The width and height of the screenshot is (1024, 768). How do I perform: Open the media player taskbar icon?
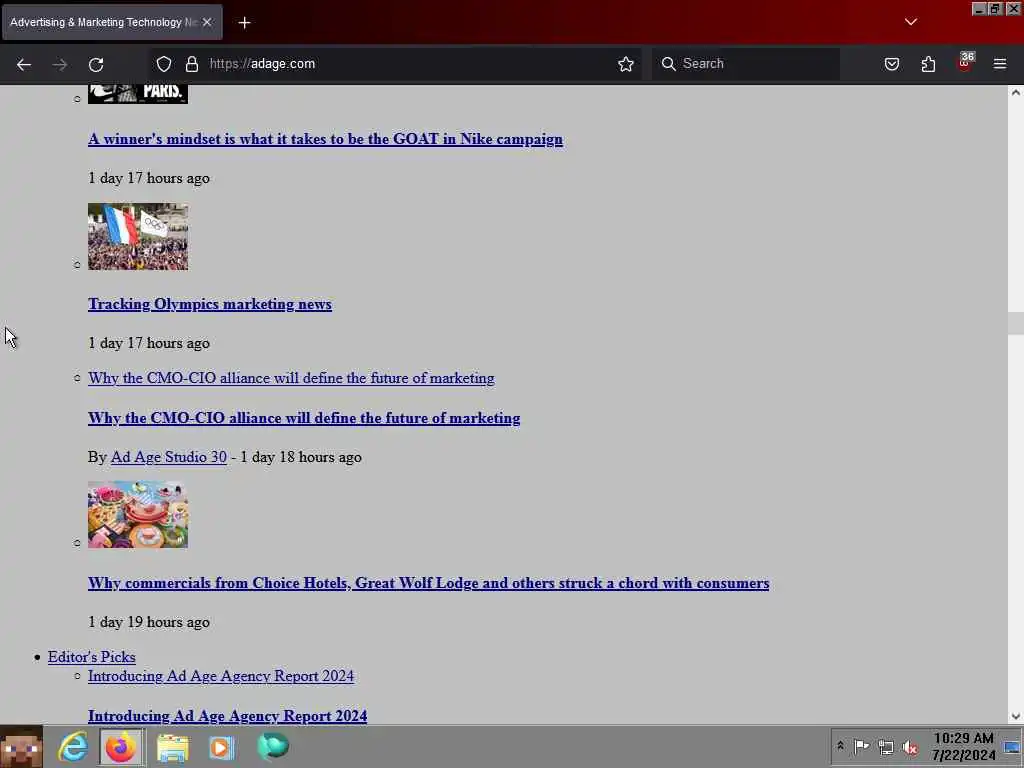(221, 748)
